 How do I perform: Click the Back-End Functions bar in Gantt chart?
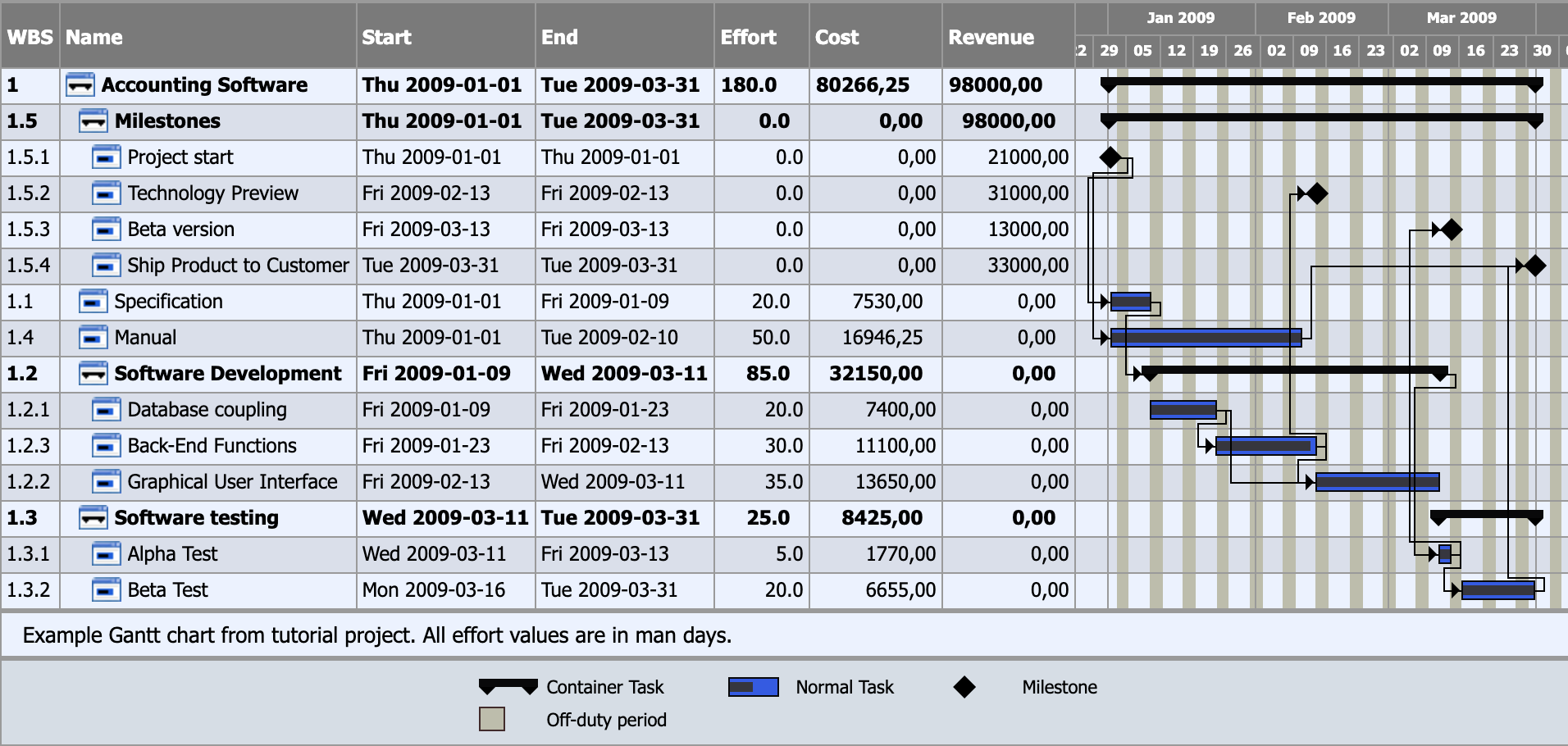click(1266, 445)
